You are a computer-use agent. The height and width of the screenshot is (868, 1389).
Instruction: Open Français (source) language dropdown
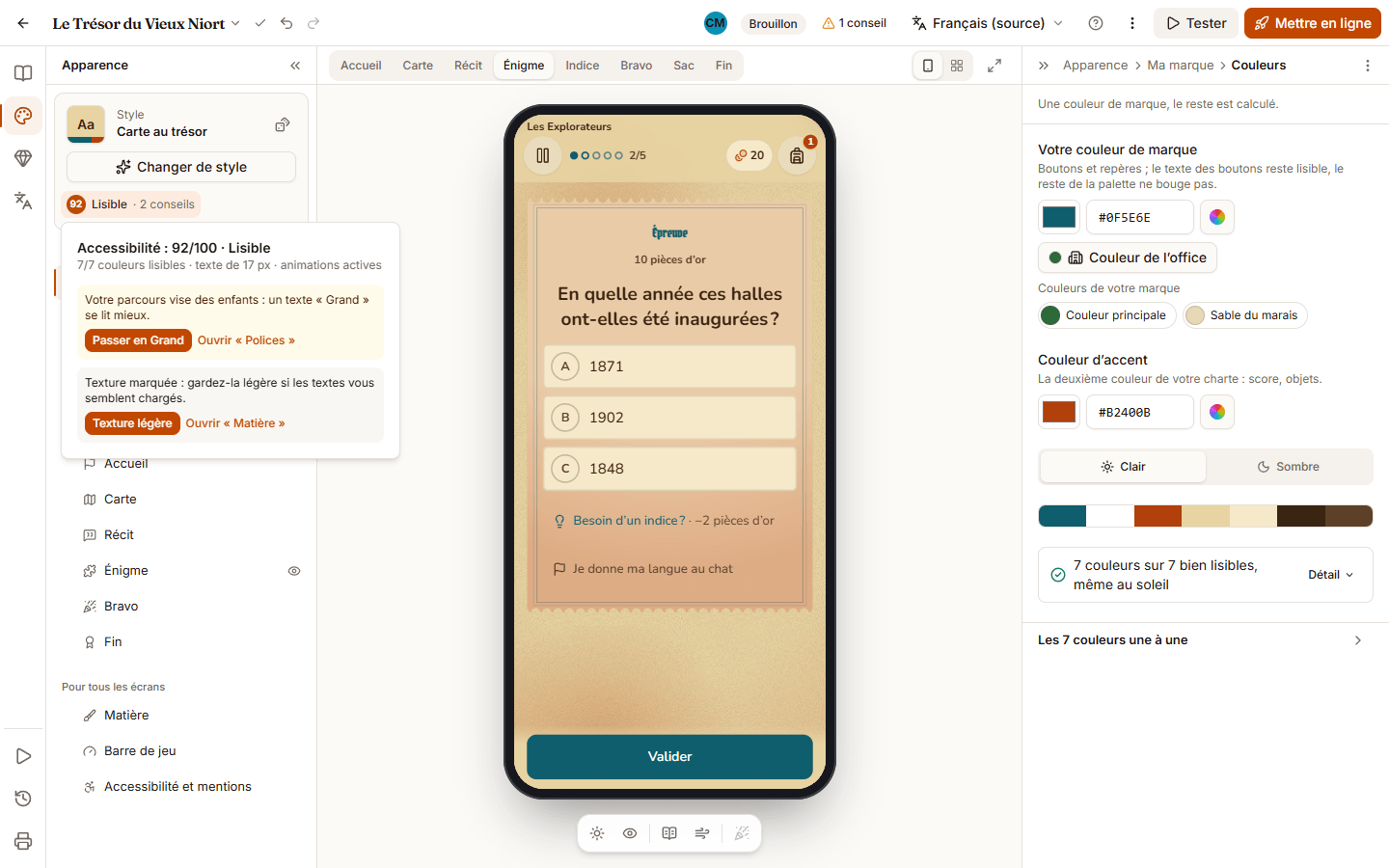(988, 23)
